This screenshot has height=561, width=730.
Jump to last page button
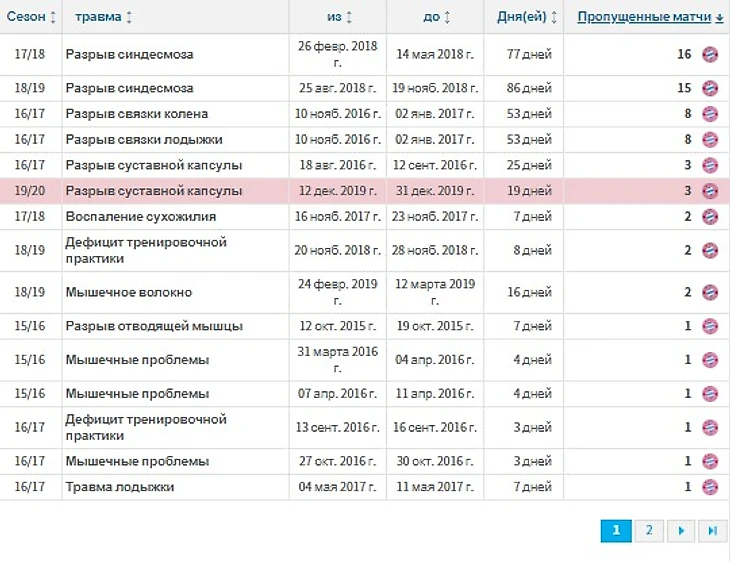pos(712,531)
